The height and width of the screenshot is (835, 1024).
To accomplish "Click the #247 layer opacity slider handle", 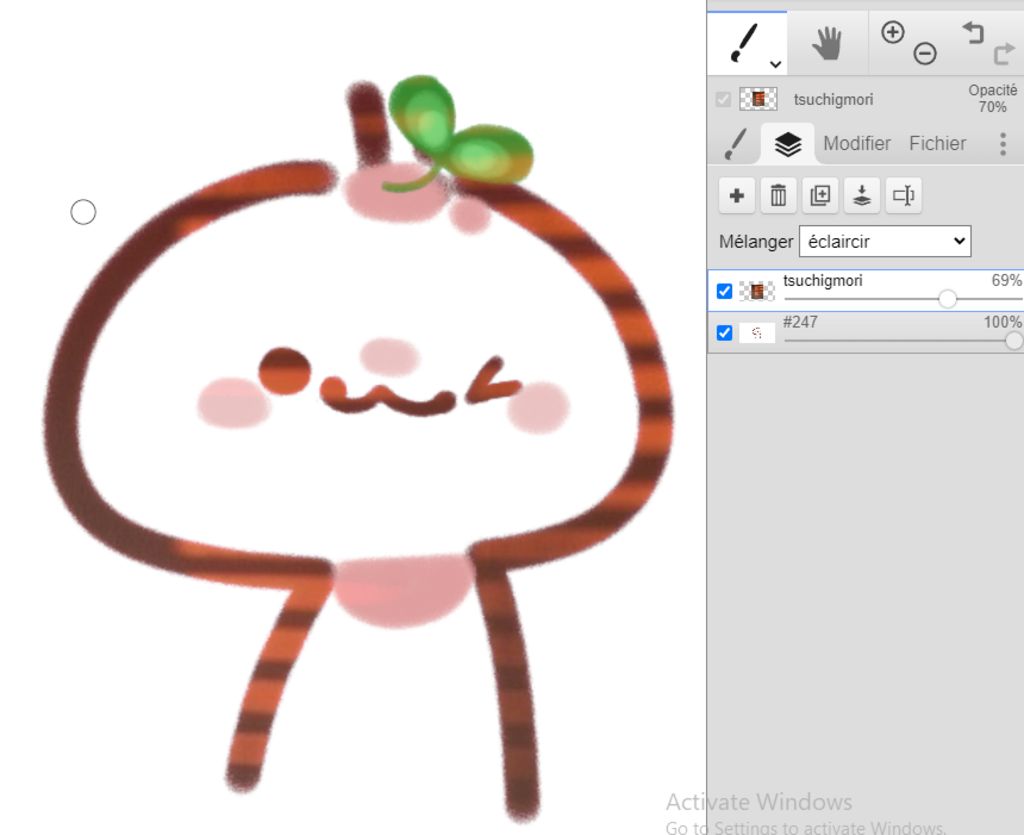I will point(1014,340).
